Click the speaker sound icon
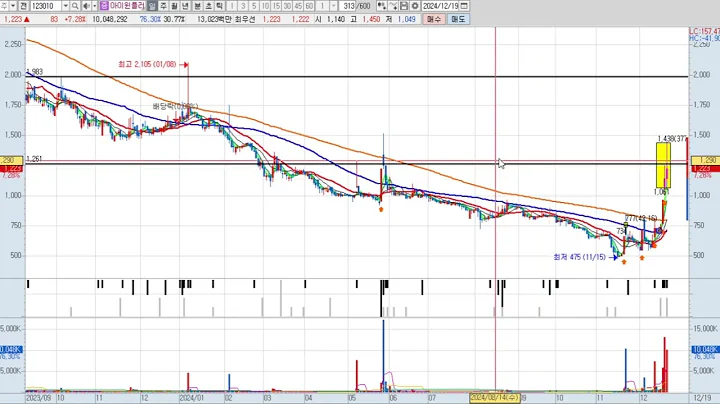Image resolution: width=720 pixels, height=404 pixels. pyautogui.click(x=86, y=6)
